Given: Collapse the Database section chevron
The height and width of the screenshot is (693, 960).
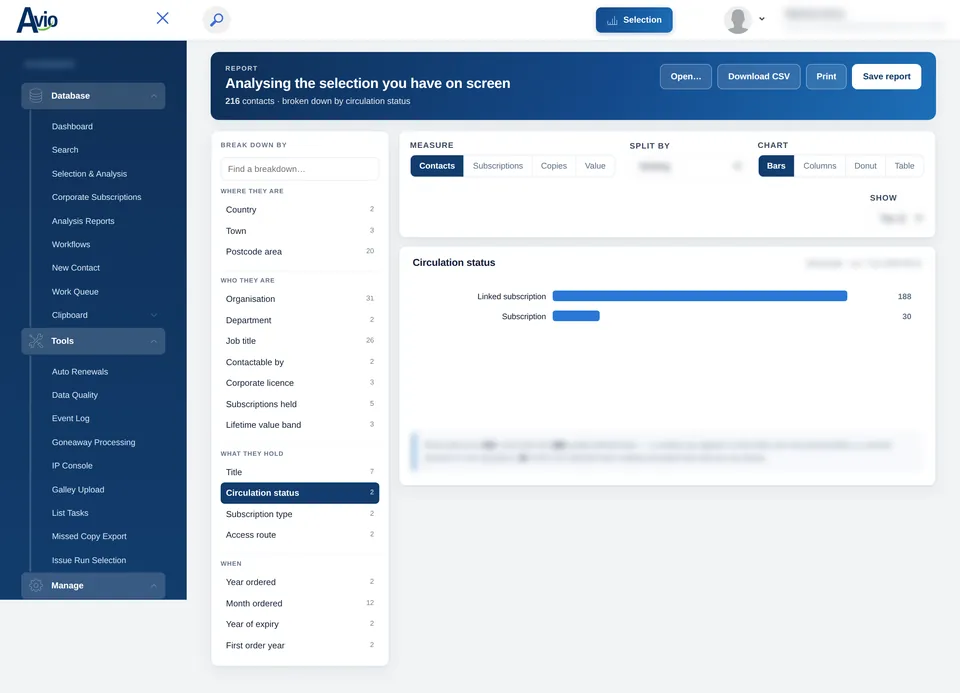Looking at the screenshot, I should [154, 96].
